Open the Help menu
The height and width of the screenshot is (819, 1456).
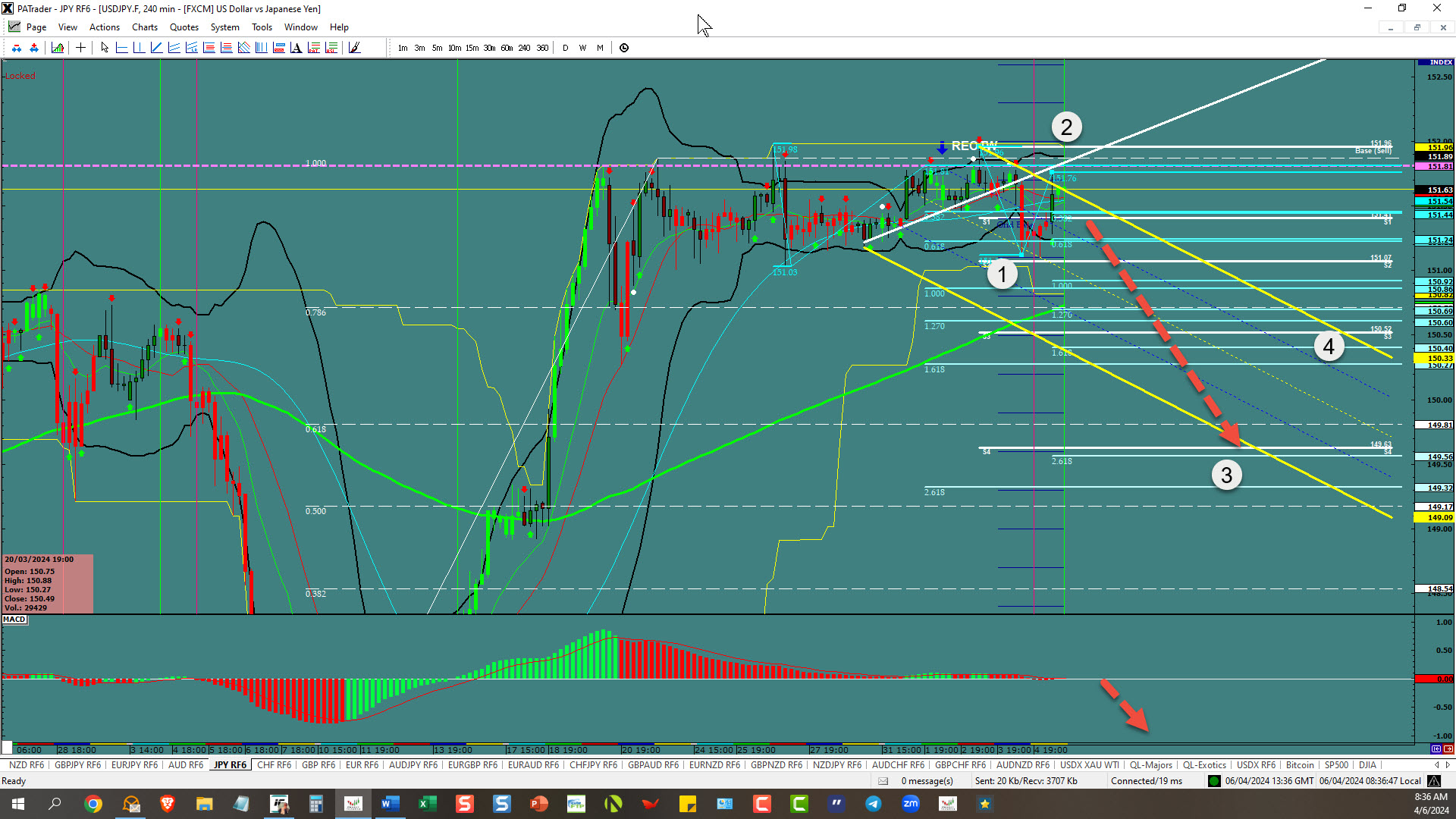[339, 27]
